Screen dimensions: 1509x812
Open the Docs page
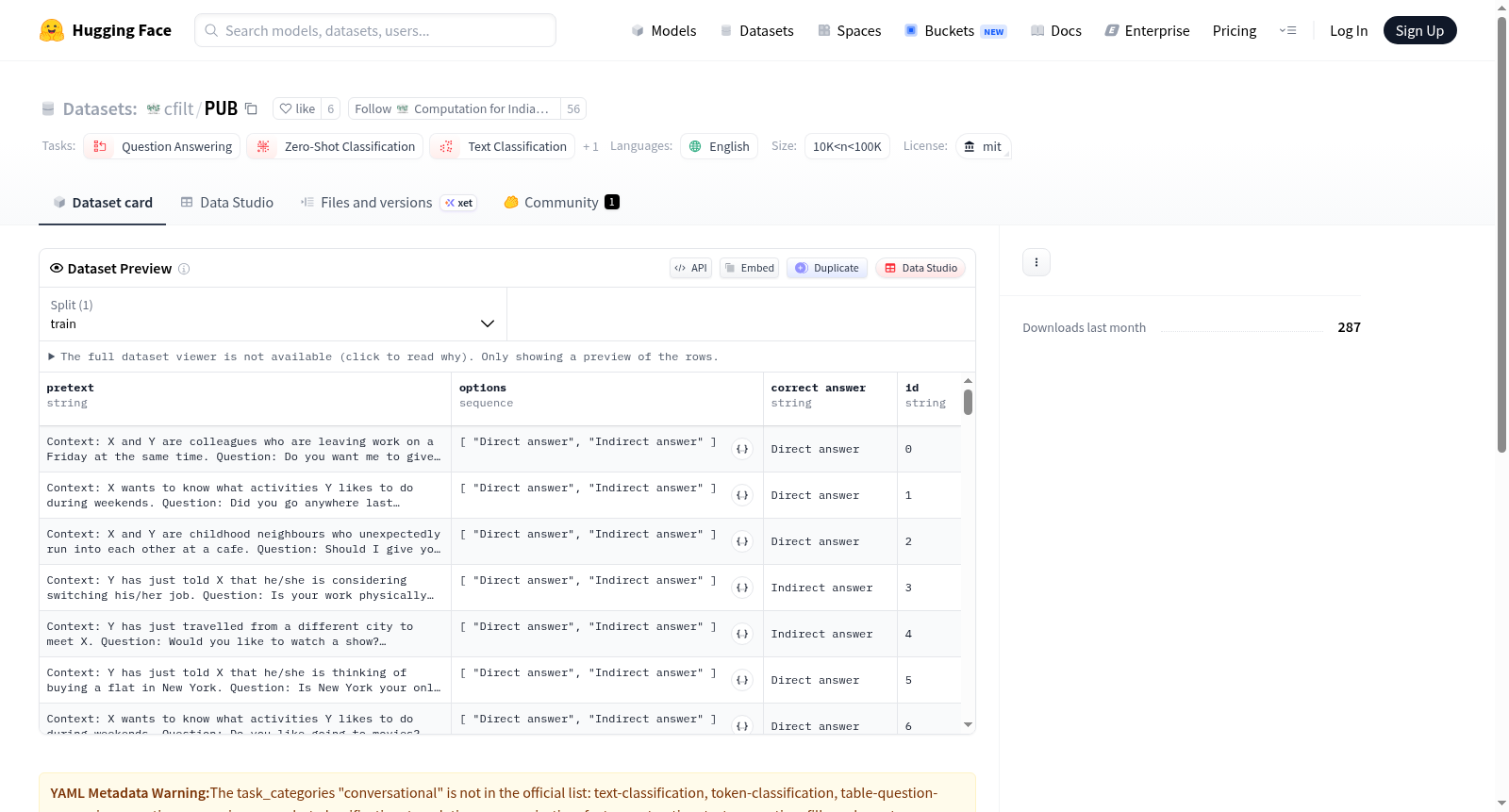[1055, 30]
